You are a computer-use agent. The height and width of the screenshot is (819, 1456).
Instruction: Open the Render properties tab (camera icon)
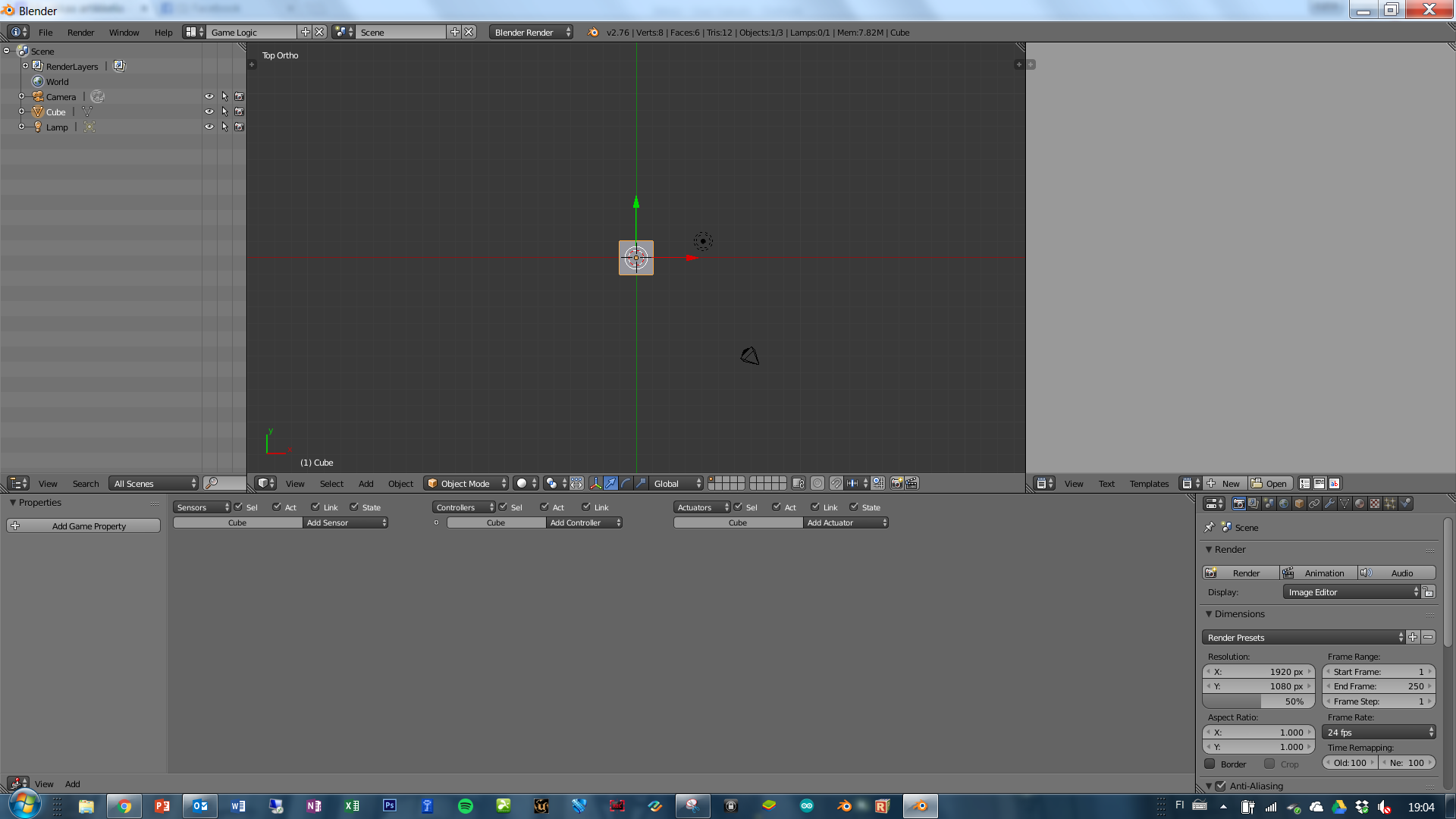click(1238, 504)
